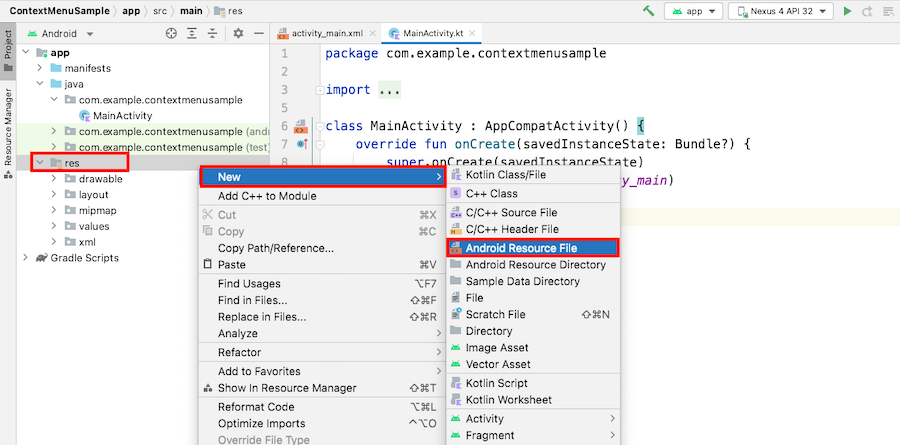Select Android Resource File
The width and height of the screenshot is (900, 445).
pos(533,248)
